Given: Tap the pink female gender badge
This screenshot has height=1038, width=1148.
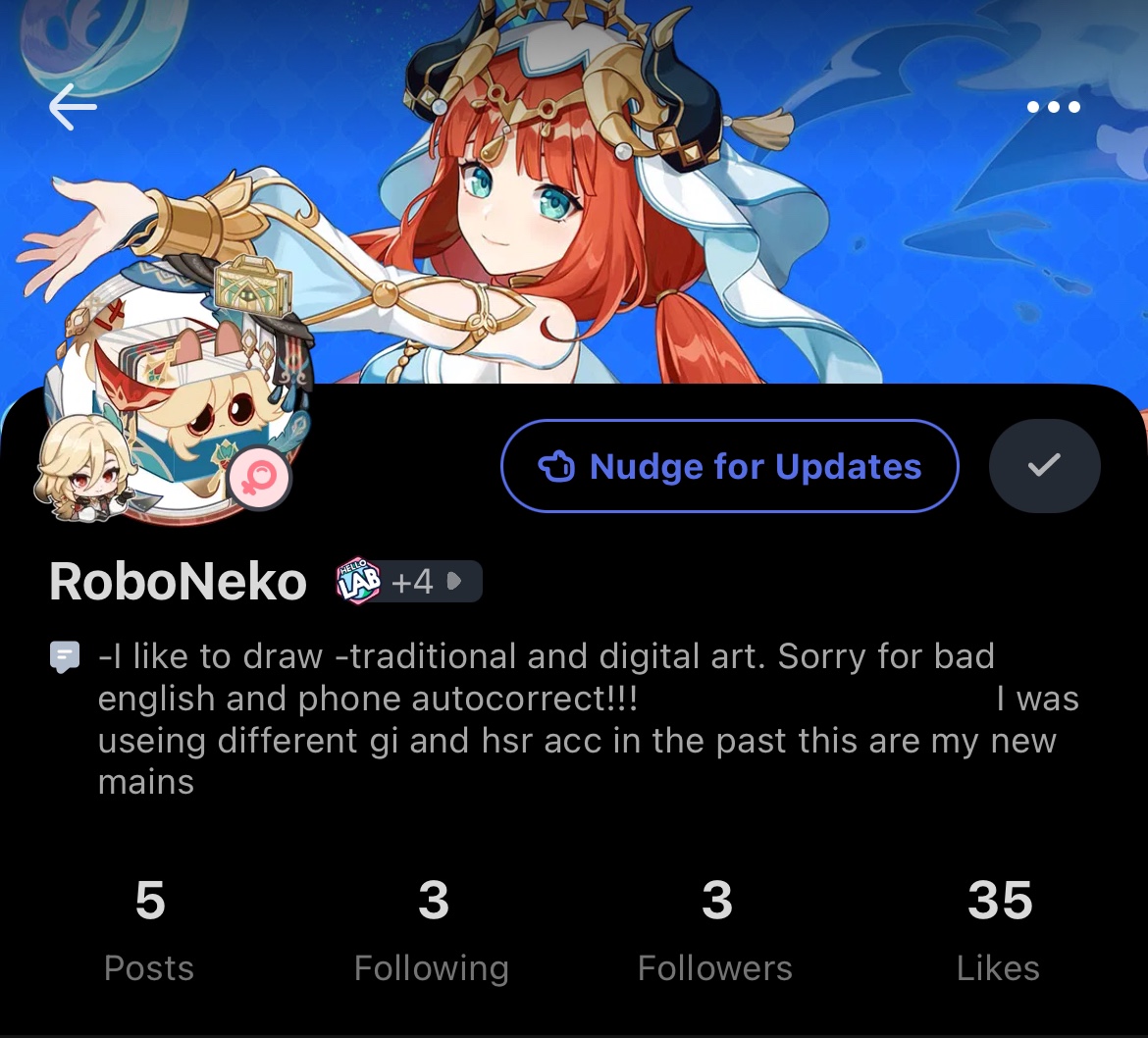Looking at the screenshot, I should (x=259, y=477).
